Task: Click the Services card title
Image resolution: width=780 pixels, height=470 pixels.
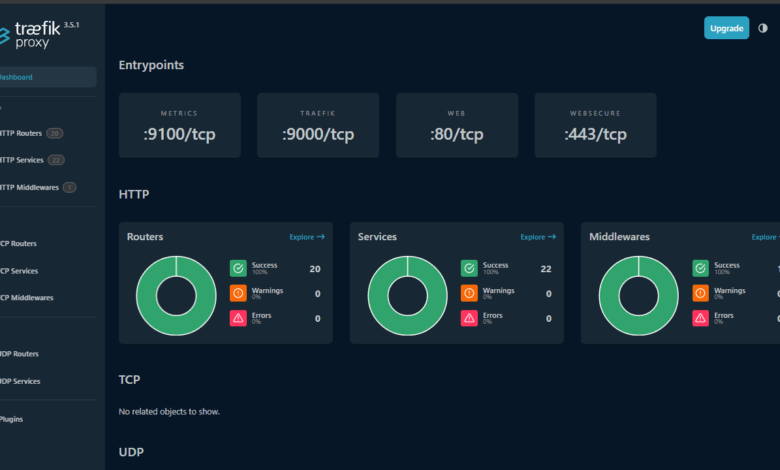Action: (x=377, y=237)
